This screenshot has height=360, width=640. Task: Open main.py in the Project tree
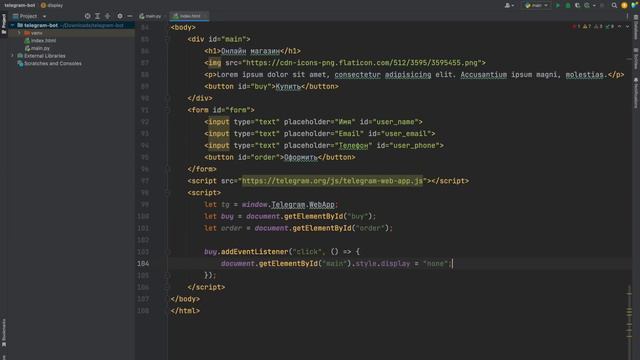pos(40,48)
